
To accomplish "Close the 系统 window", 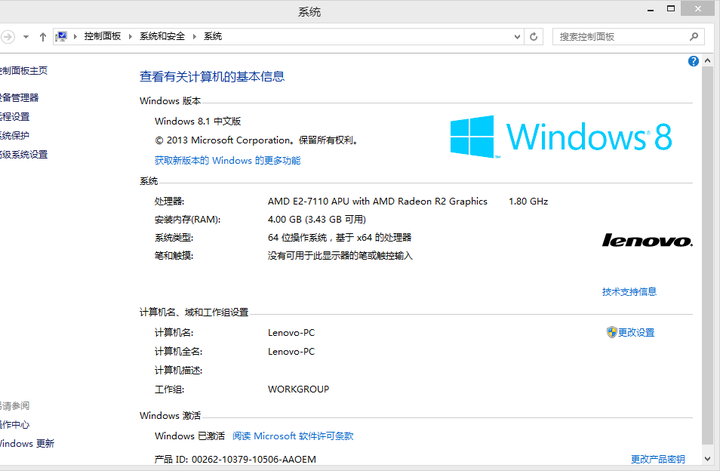I will (698, 9).
